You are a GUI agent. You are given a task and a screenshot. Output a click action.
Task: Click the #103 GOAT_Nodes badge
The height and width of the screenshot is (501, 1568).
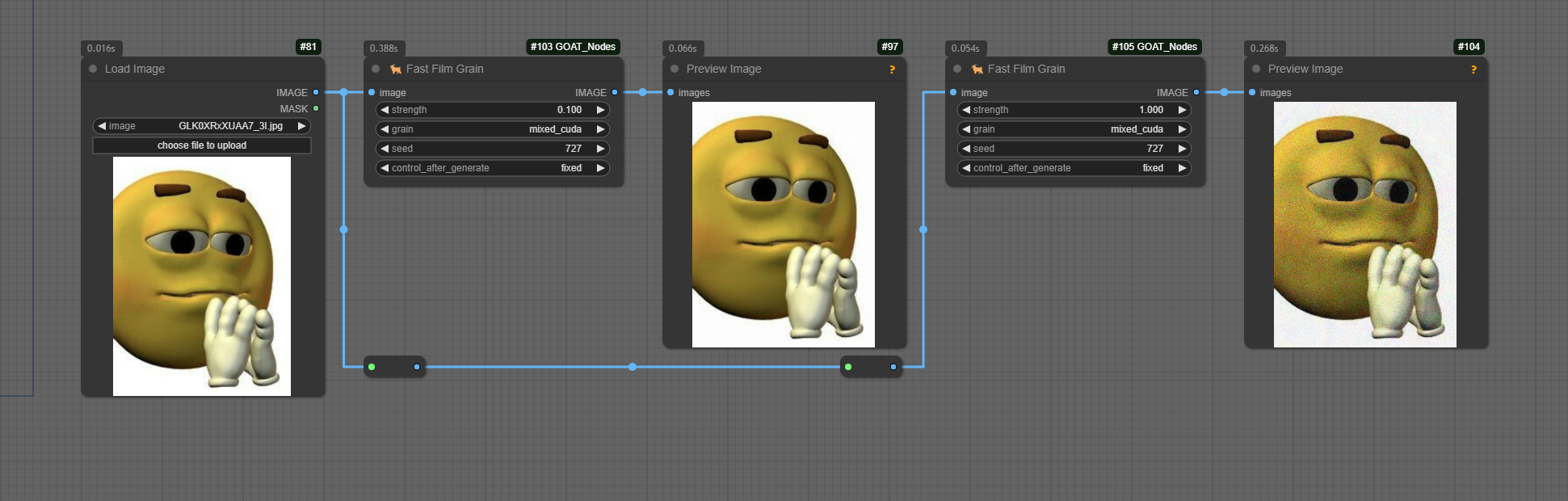(x=573, y=47)
